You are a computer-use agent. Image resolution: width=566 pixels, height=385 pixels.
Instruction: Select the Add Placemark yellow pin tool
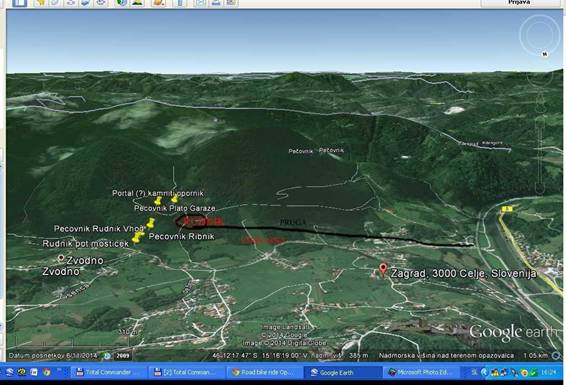click(40, 3)
